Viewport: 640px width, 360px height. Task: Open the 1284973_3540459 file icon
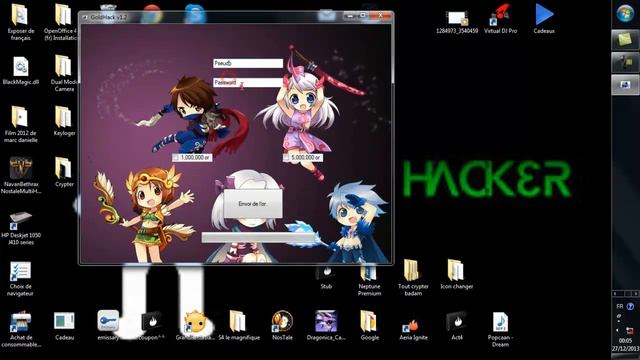(x=457, y=18)
